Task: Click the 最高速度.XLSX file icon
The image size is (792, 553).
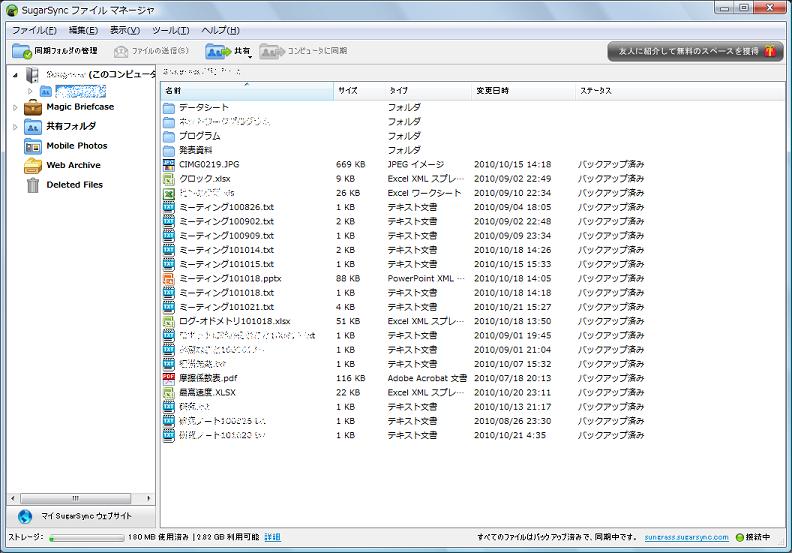Action: tap(169, 392)
